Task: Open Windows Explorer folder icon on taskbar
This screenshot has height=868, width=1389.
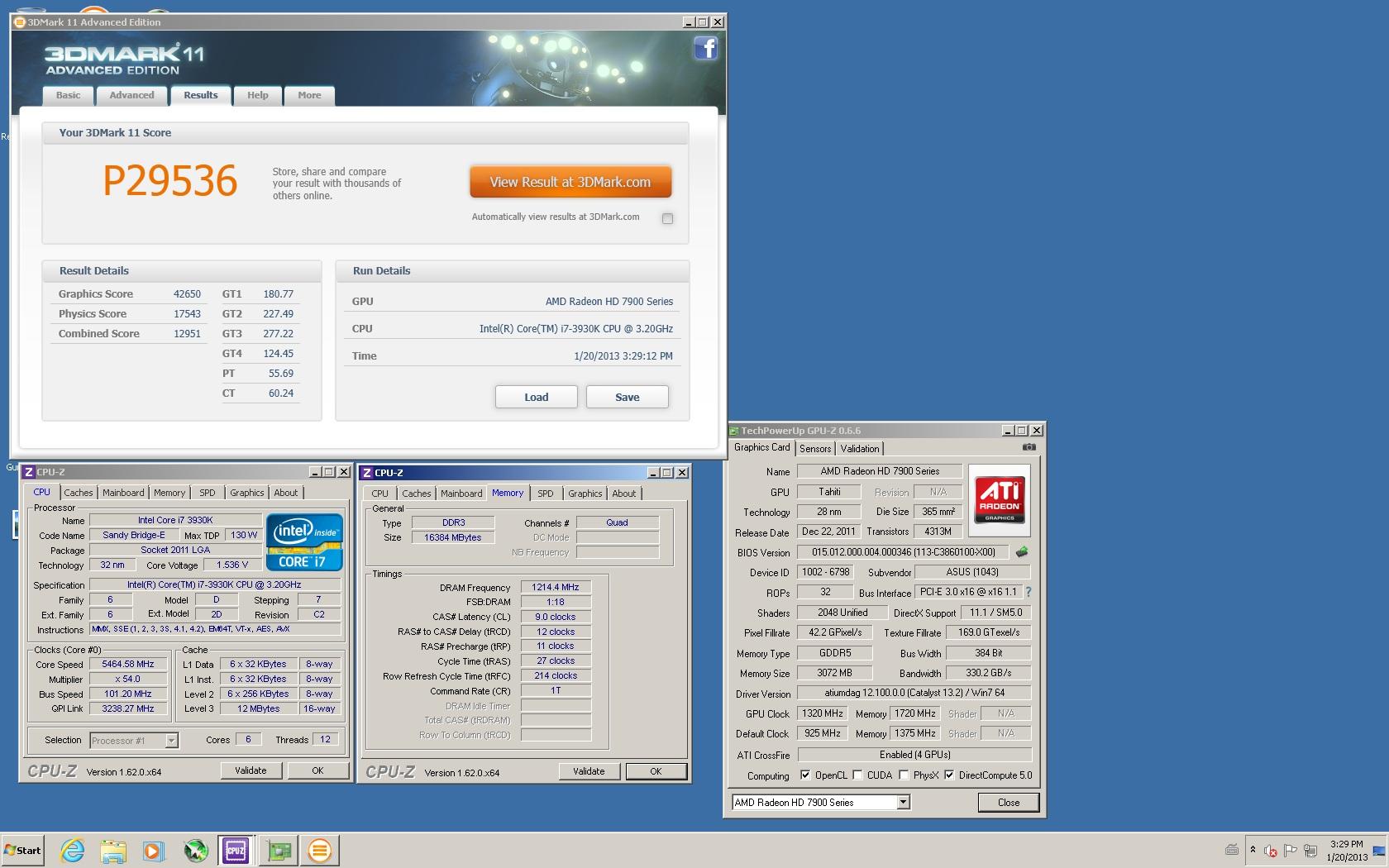Action: click(113, 850)
